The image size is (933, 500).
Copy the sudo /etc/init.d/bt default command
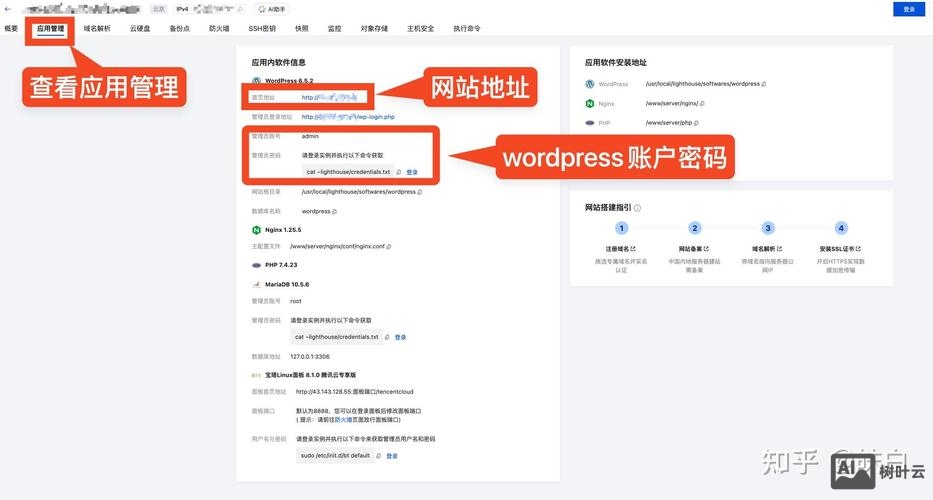pyautogui.click(x=378, y=456)
